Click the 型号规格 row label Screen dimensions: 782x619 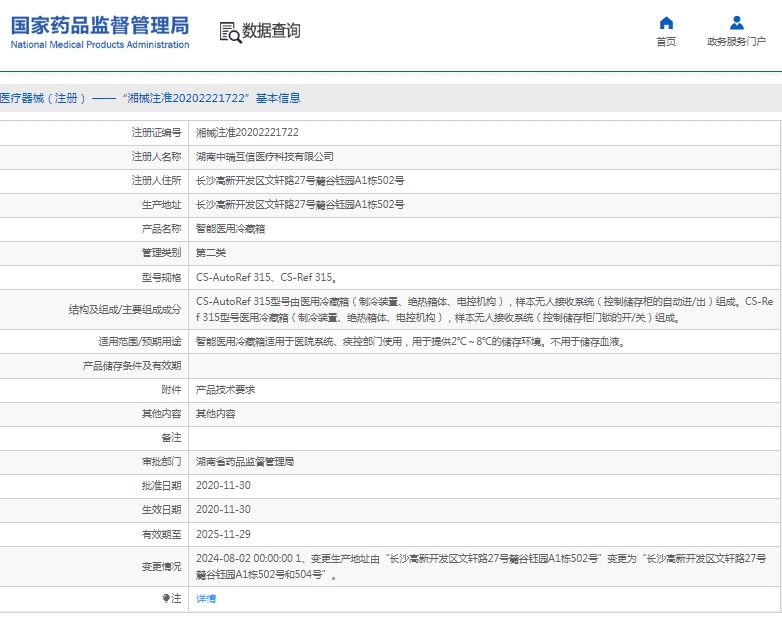pos(161,277)
